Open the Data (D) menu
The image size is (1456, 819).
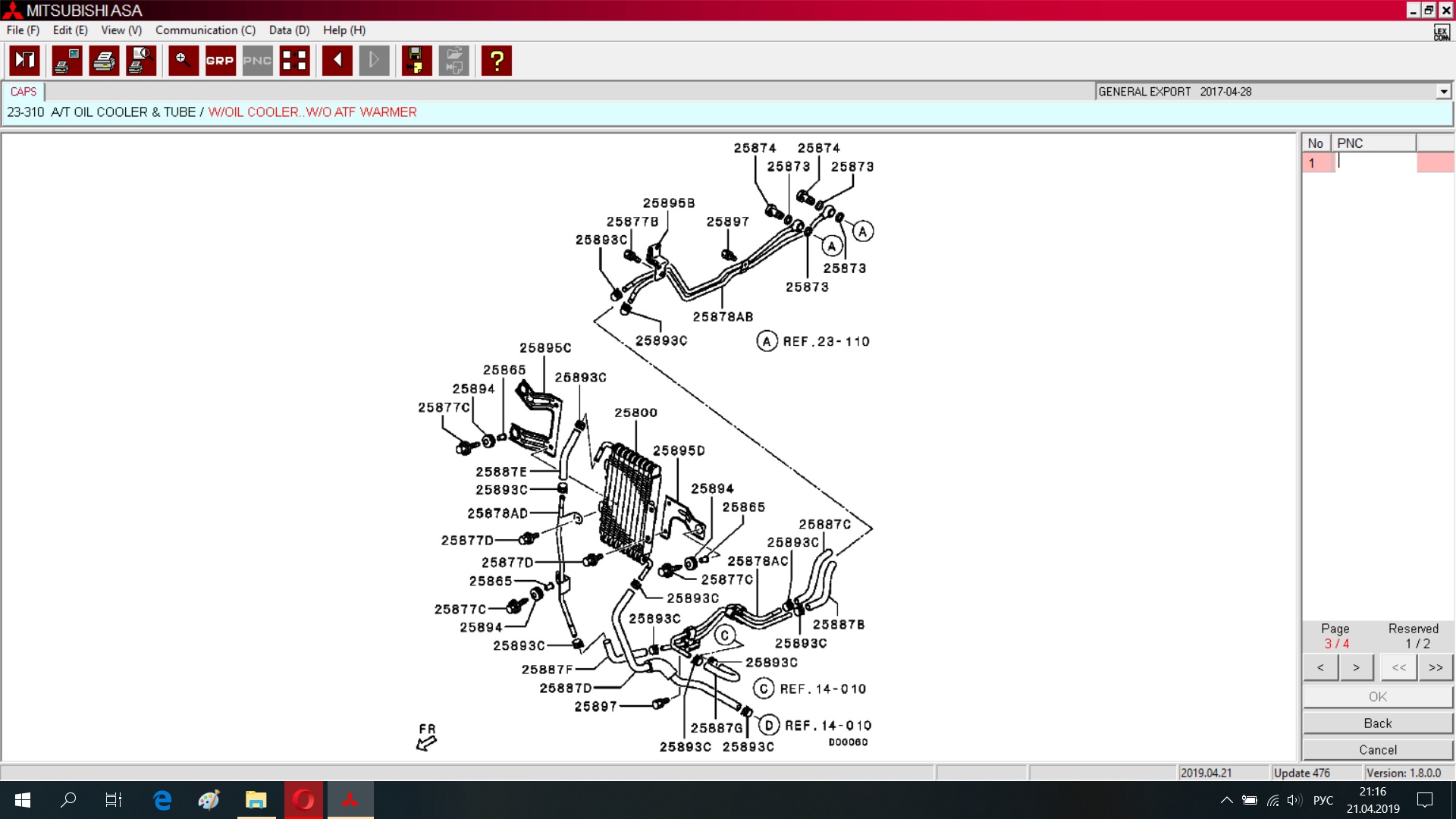(x=289, y=30)
